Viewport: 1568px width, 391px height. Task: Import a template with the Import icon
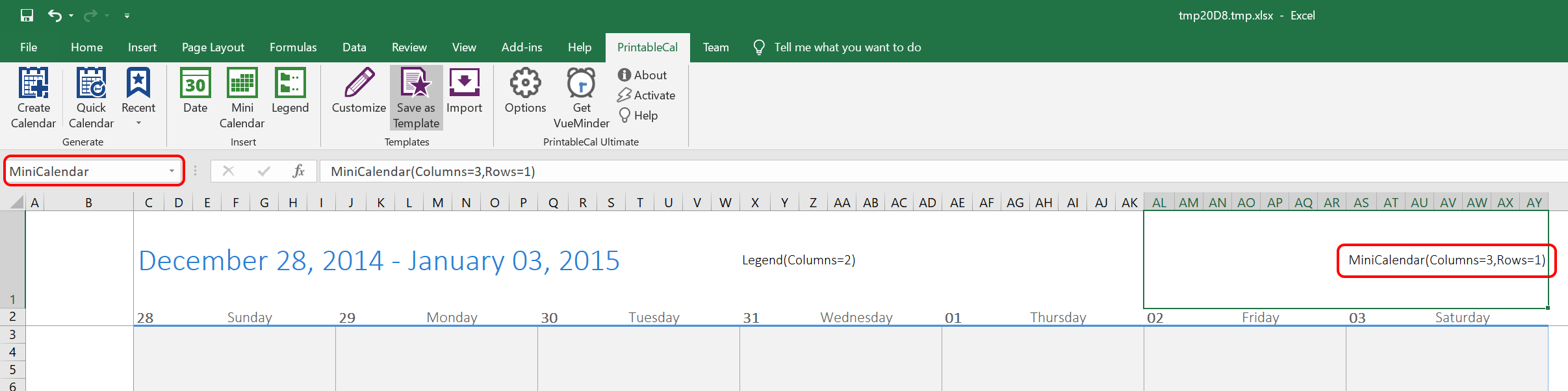pos(464,84)
